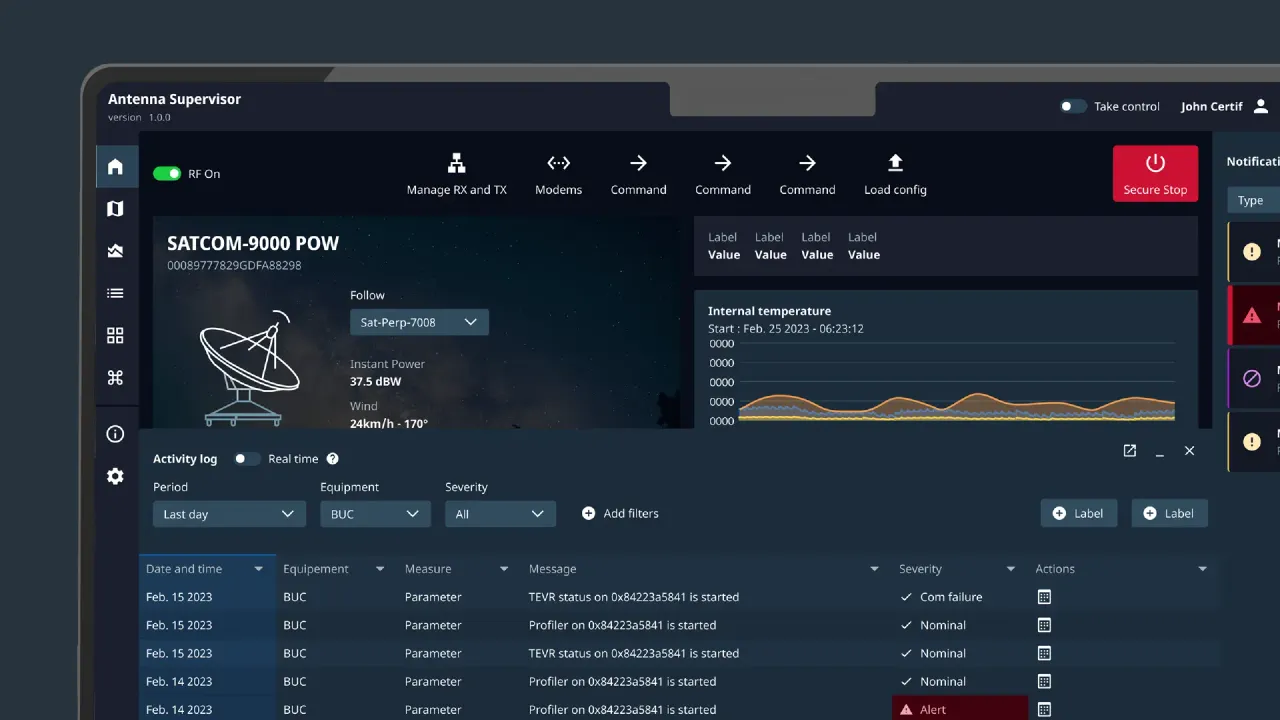The height and width of the screenshot is (720, 1280).
Task: Enable the Take control toggle
Action: (1073, 106)
